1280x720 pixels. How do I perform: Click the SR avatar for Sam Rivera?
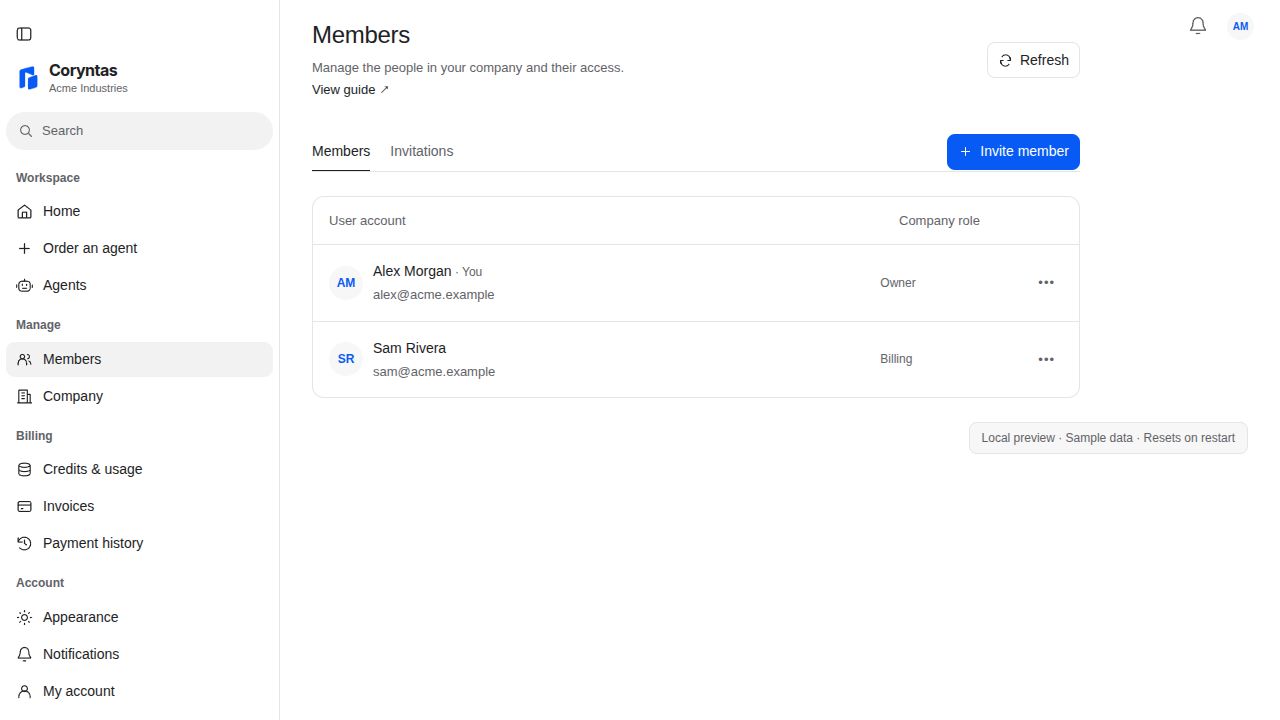point(346,359)
